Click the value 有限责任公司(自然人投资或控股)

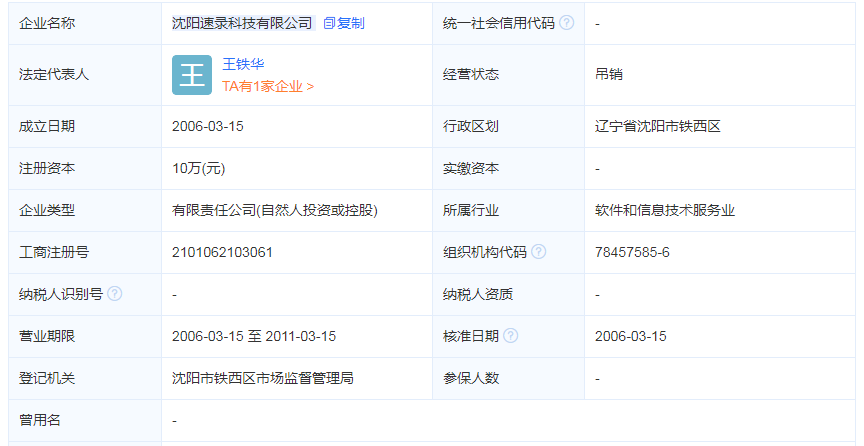[275, 210]
